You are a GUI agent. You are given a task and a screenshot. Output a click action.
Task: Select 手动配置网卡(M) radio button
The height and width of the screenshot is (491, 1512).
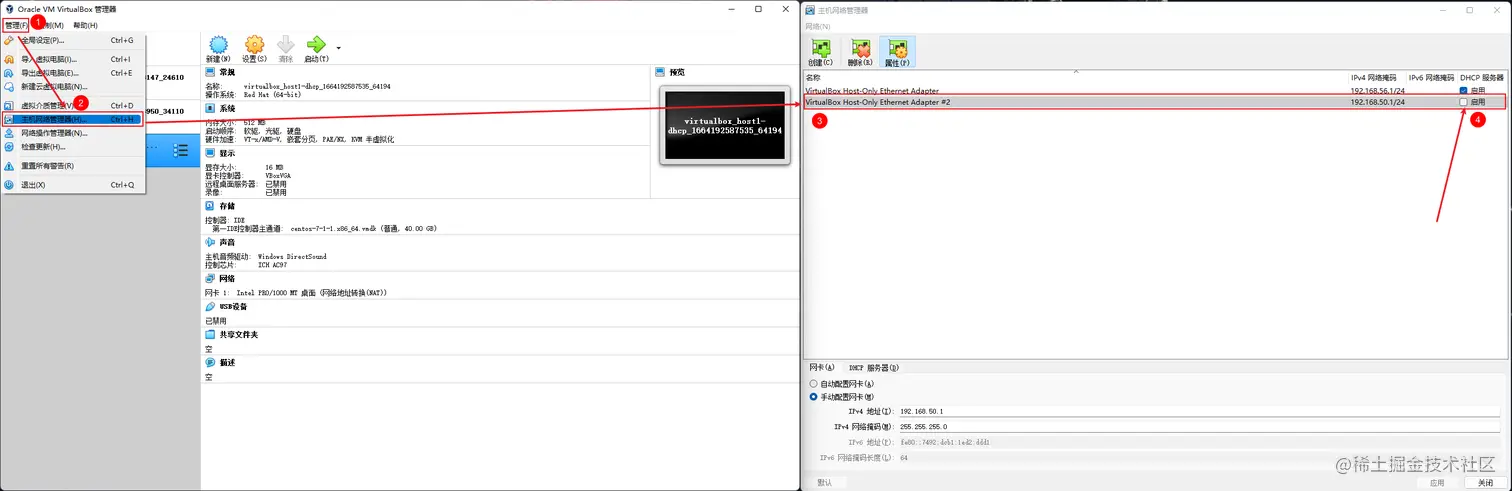tap(813, 397)
